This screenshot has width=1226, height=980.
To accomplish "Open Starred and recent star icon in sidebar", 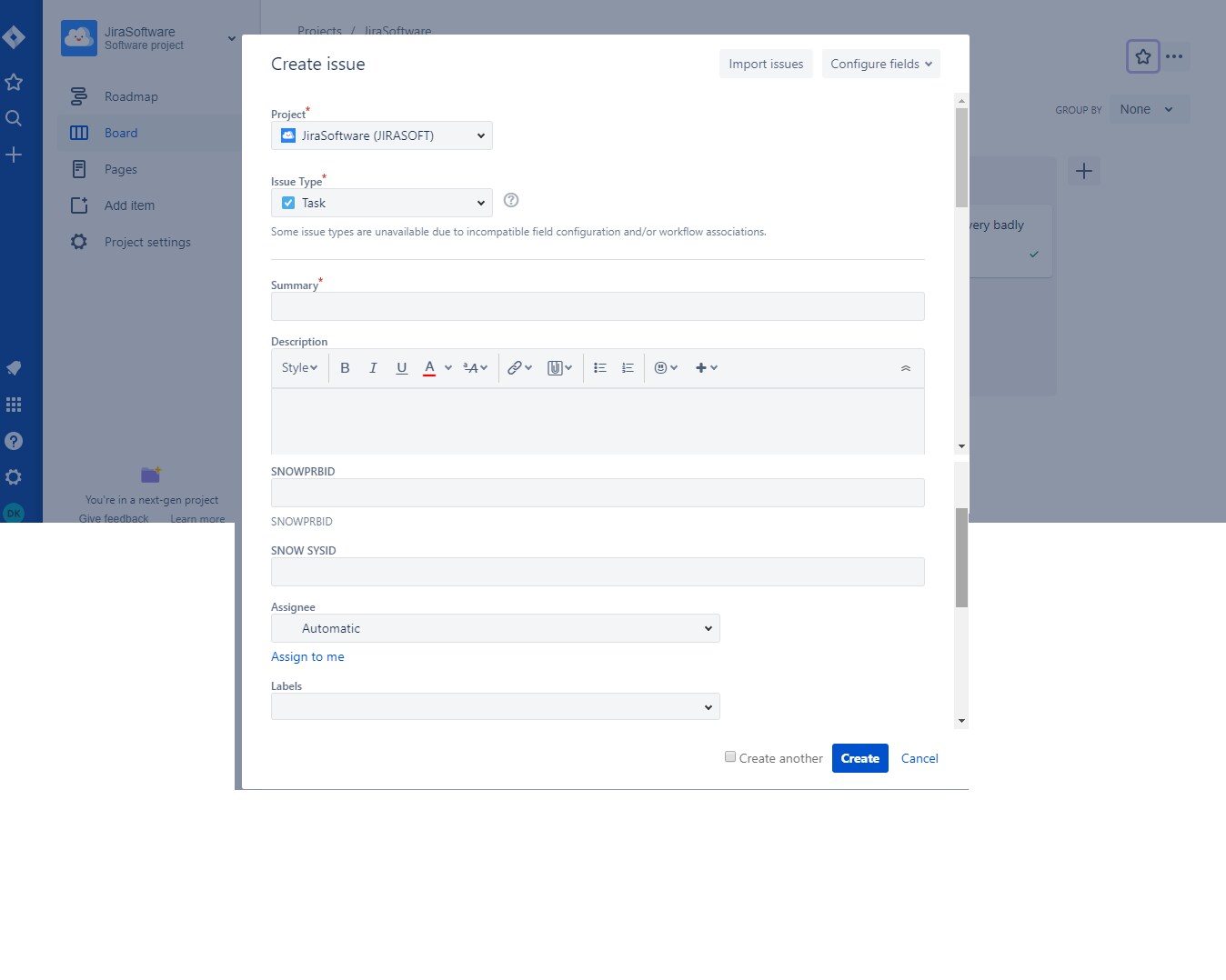I will [14, 82].
